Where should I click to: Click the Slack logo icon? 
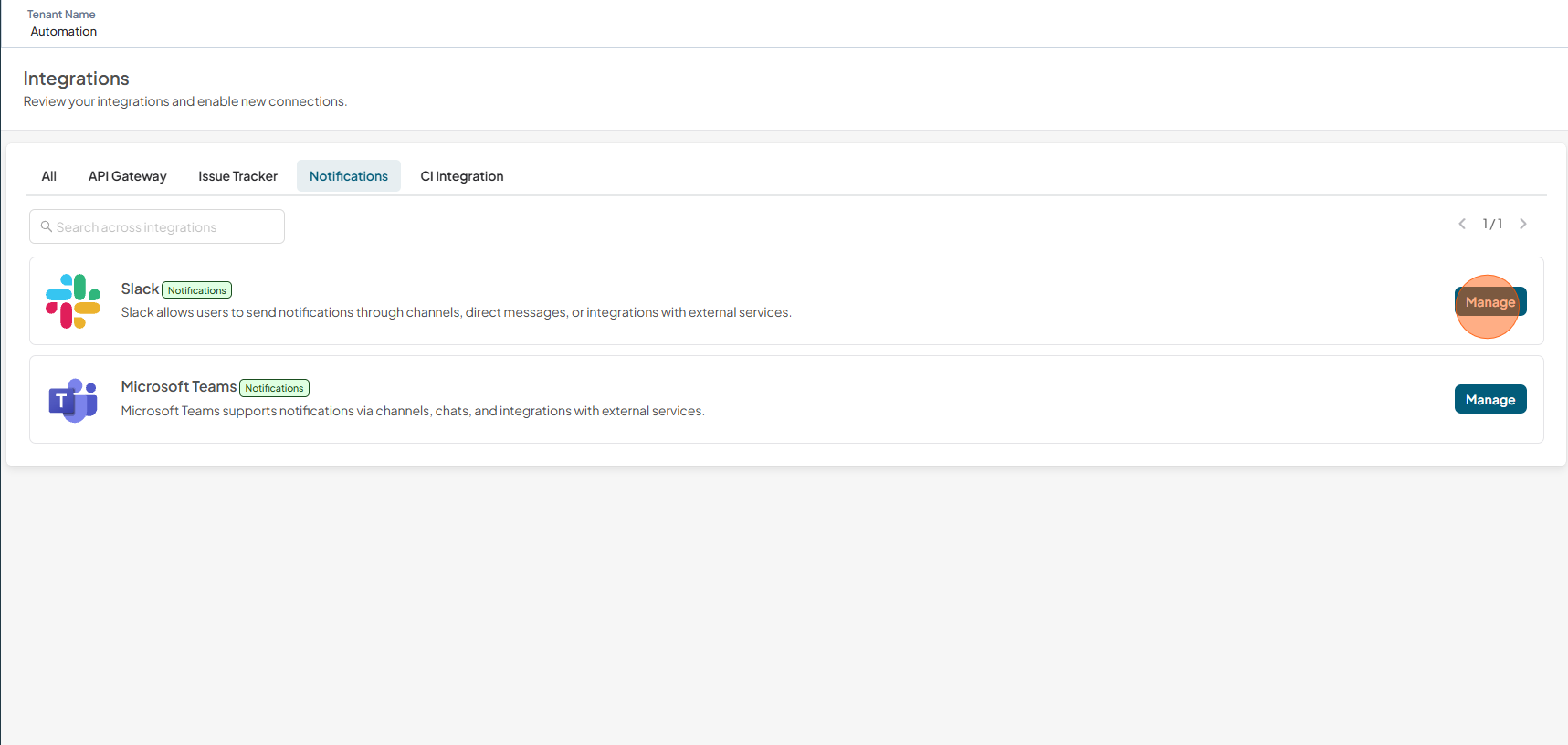tap(73, 301)
